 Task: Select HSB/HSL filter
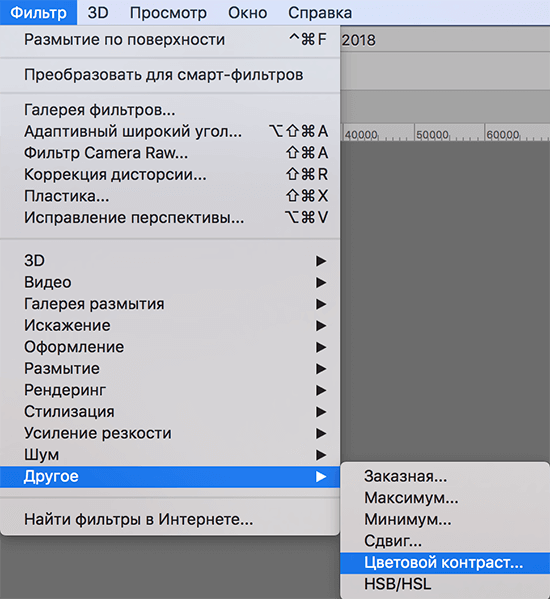click(445, 584)
